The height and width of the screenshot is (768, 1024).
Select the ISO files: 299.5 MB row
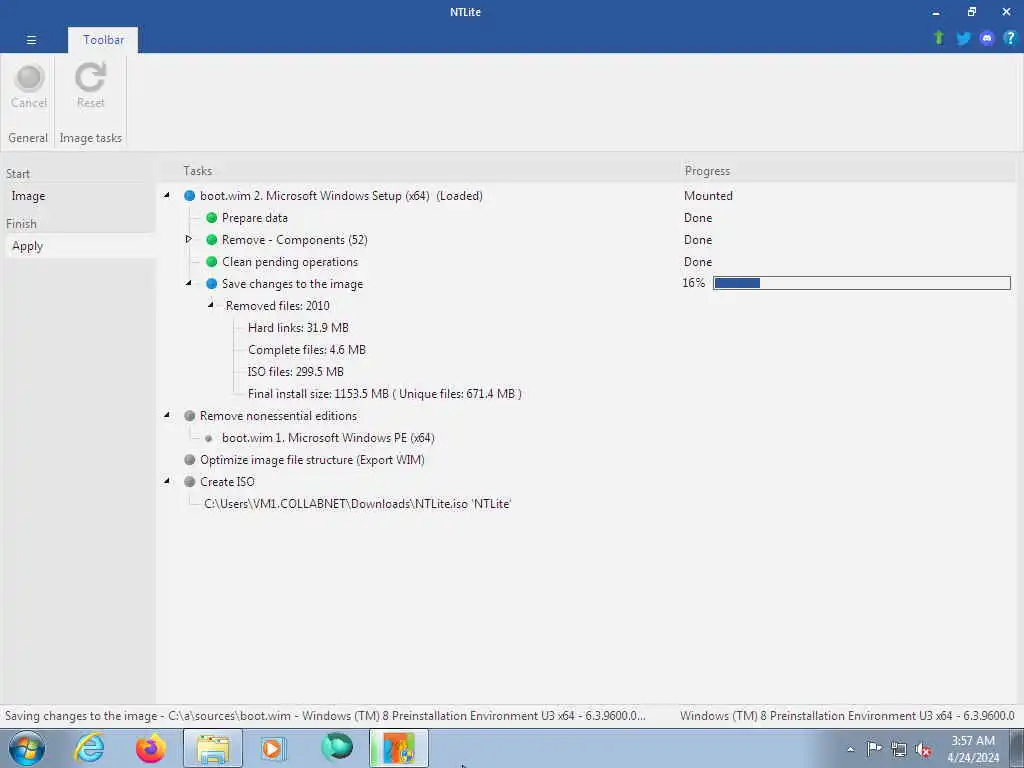296,372
